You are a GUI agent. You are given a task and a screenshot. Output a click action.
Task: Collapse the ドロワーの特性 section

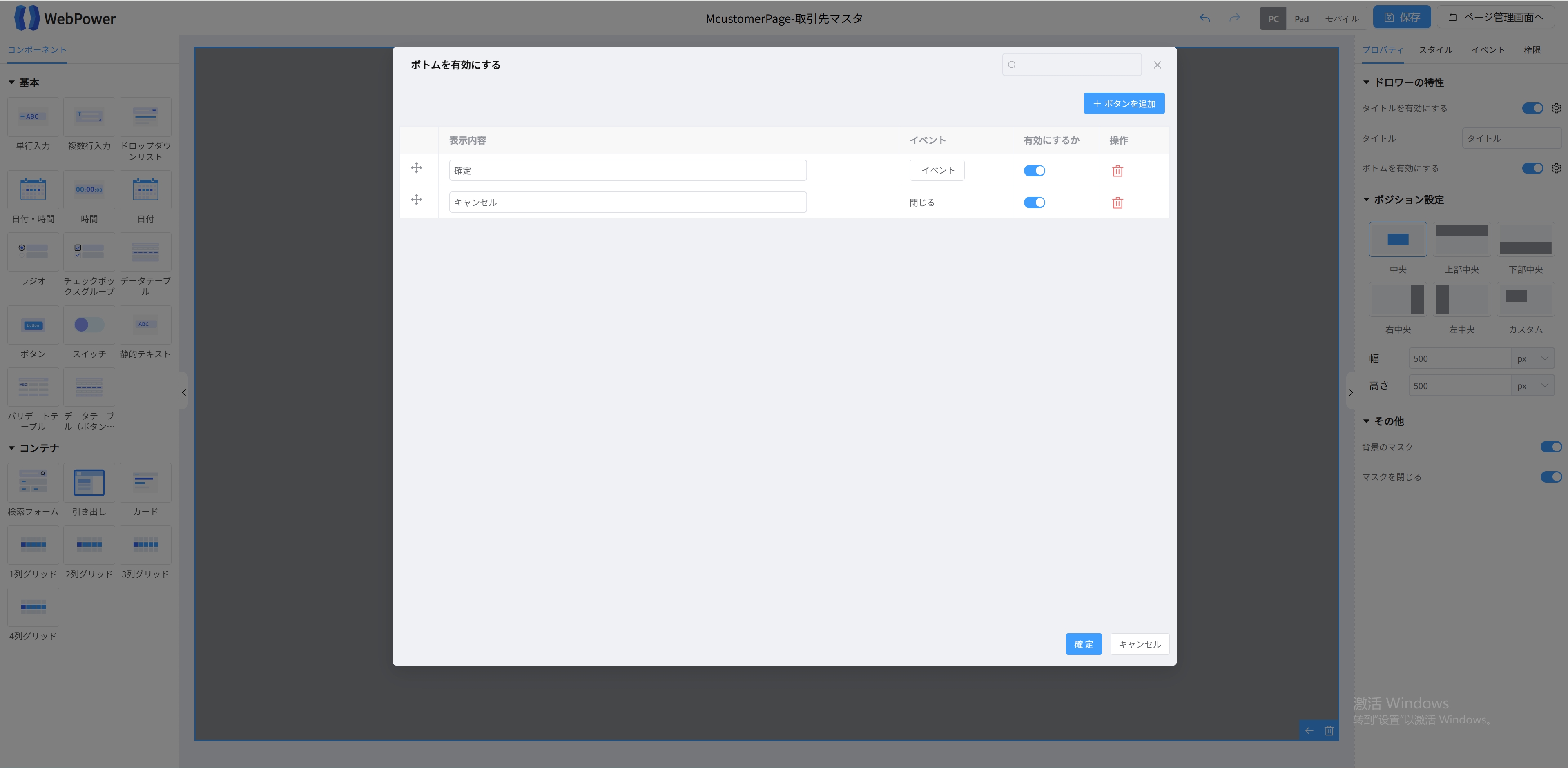(x=1366, y=82)
